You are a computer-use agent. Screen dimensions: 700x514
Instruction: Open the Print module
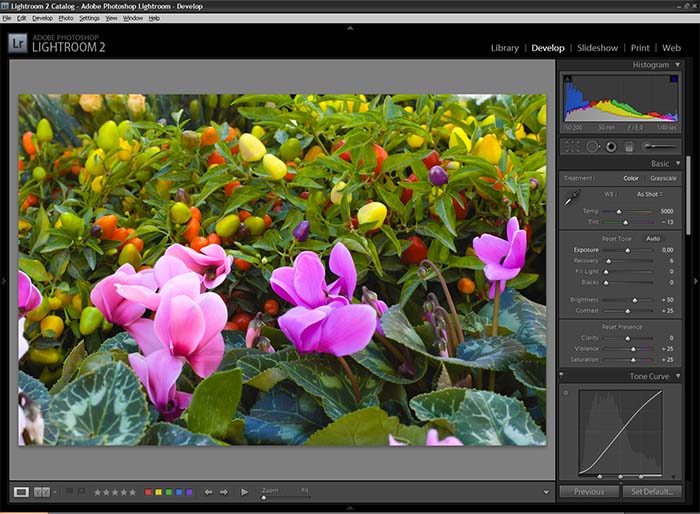[x=640, y=48]
